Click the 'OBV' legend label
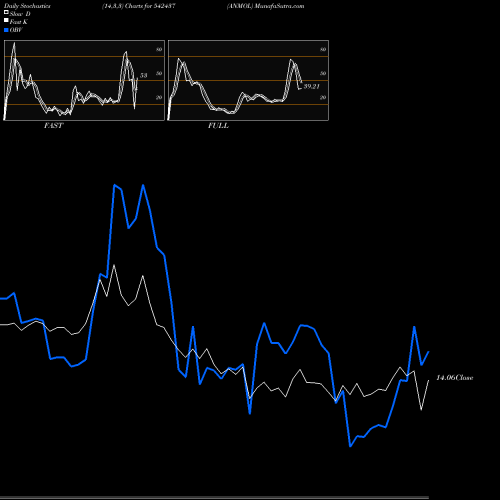Screen dimensions: 500x500 pyautogui.click(x=16, y=30)
